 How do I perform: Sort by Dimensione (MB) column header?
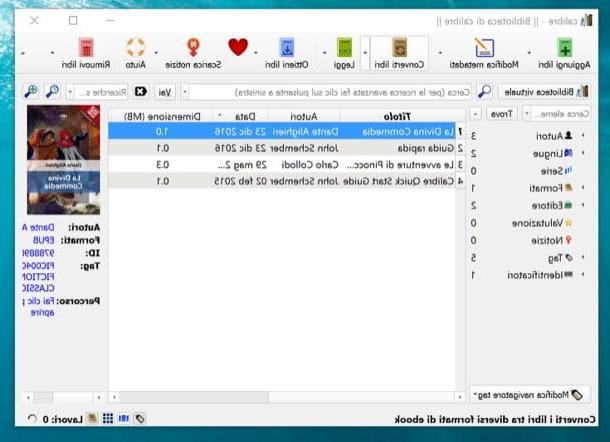click(162, 116)
